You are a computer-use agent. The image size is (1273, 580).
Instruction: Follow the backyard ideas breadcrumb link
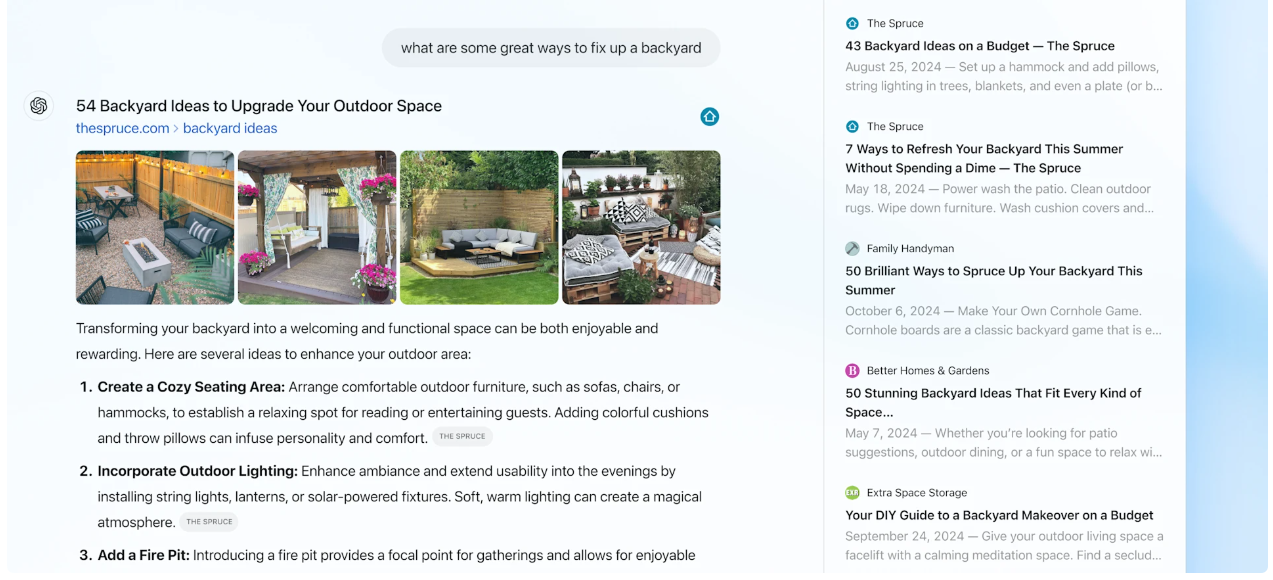(230, 128)
